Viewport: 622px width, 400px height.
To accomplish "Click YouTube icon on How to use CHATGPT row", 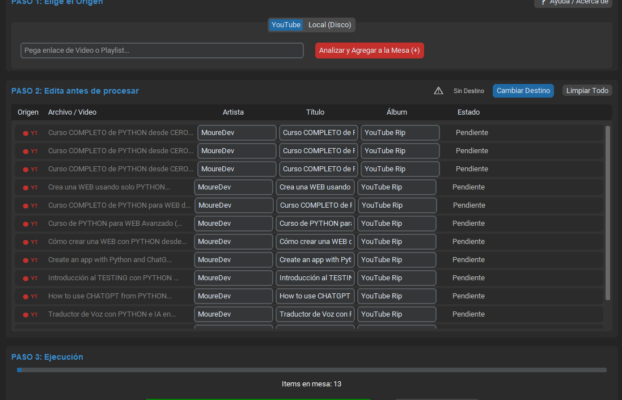I will [x=29, y=296].
